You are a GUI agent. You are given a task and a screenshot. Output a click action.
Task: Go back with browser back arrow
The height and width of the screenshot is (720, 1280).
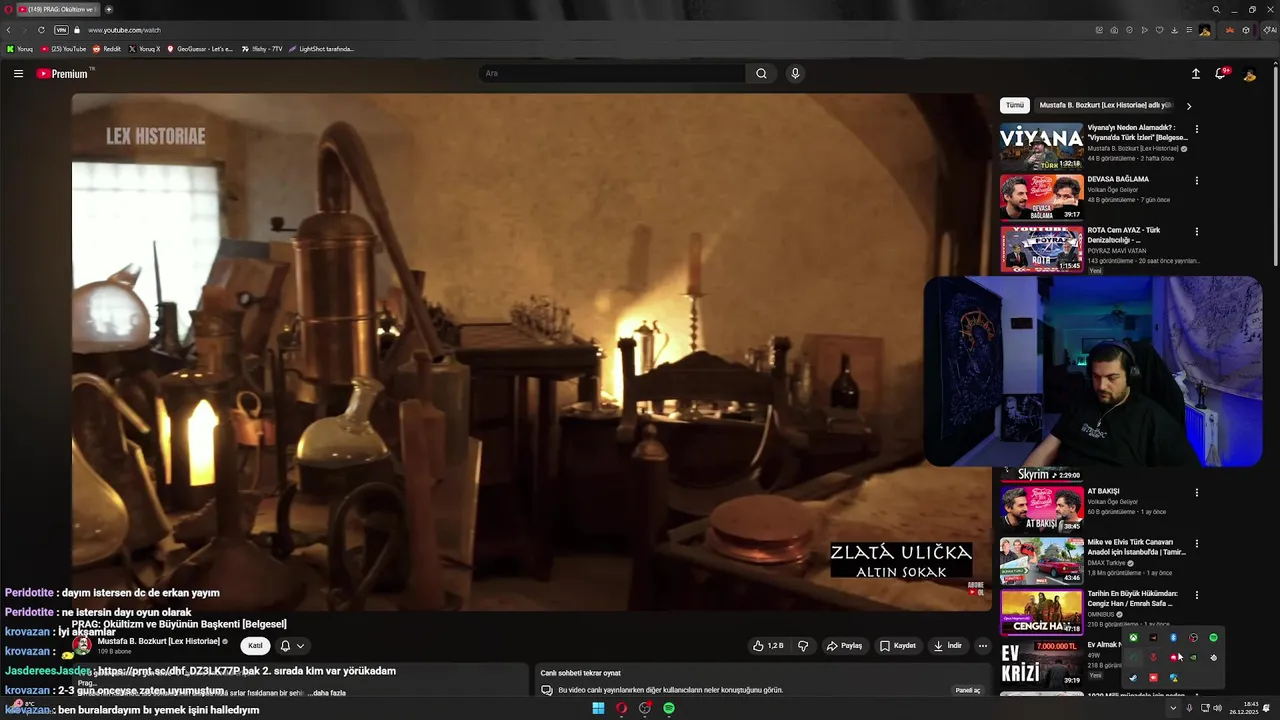tap(8, 30)
